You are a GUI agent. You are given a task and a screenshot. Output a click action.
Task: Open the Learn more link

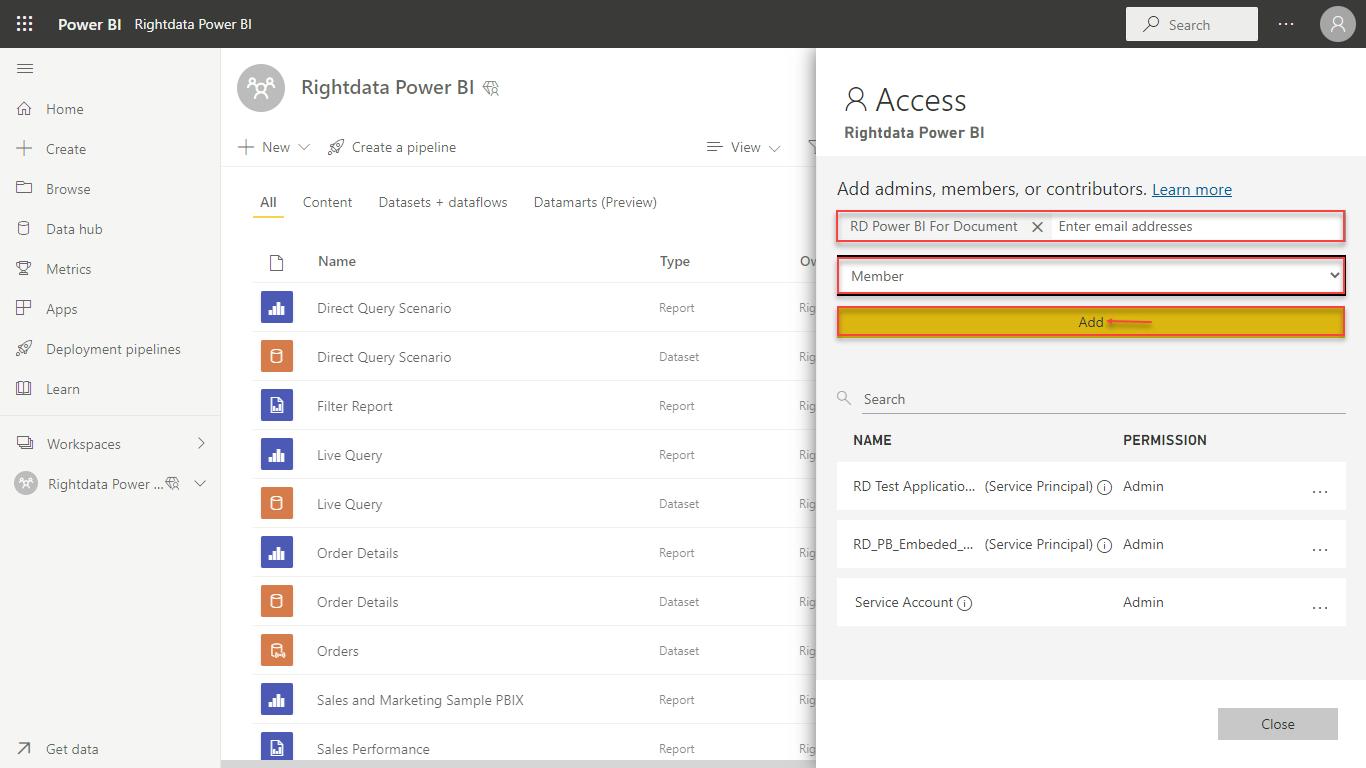coord(1191,189)
